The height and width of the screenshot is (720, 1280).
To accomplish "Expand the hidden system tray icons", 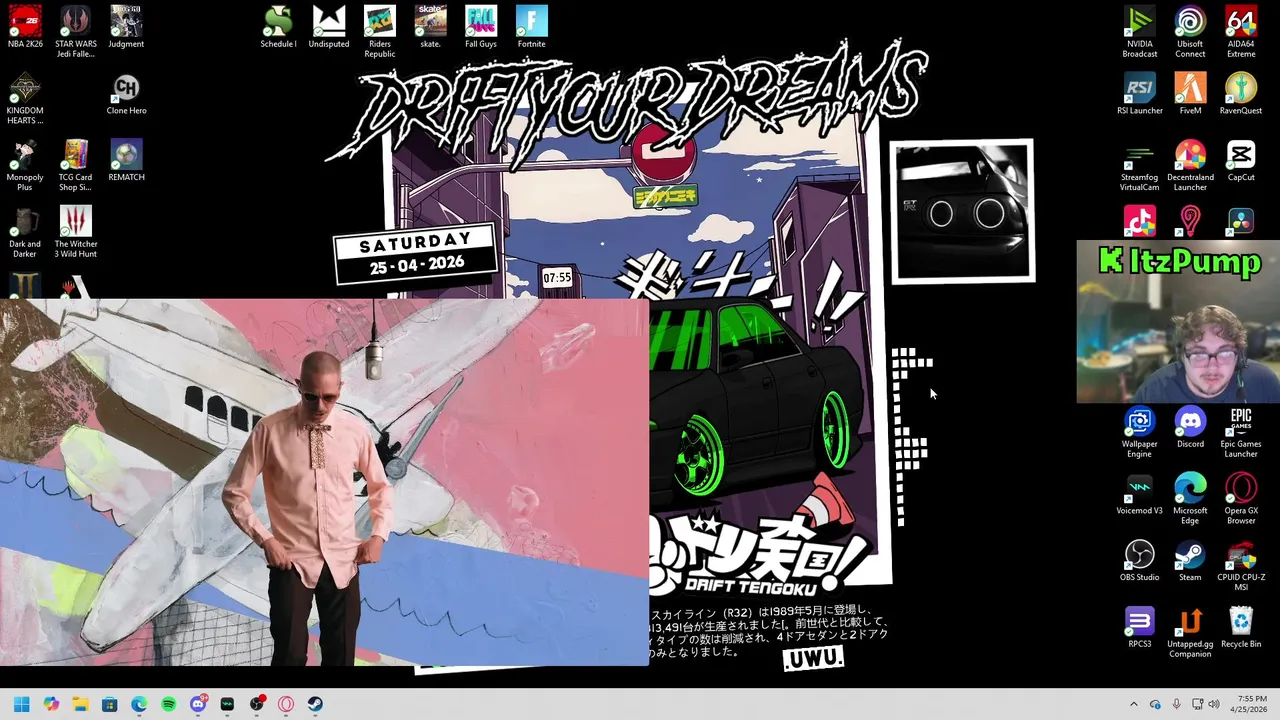I will point(1133,704).
